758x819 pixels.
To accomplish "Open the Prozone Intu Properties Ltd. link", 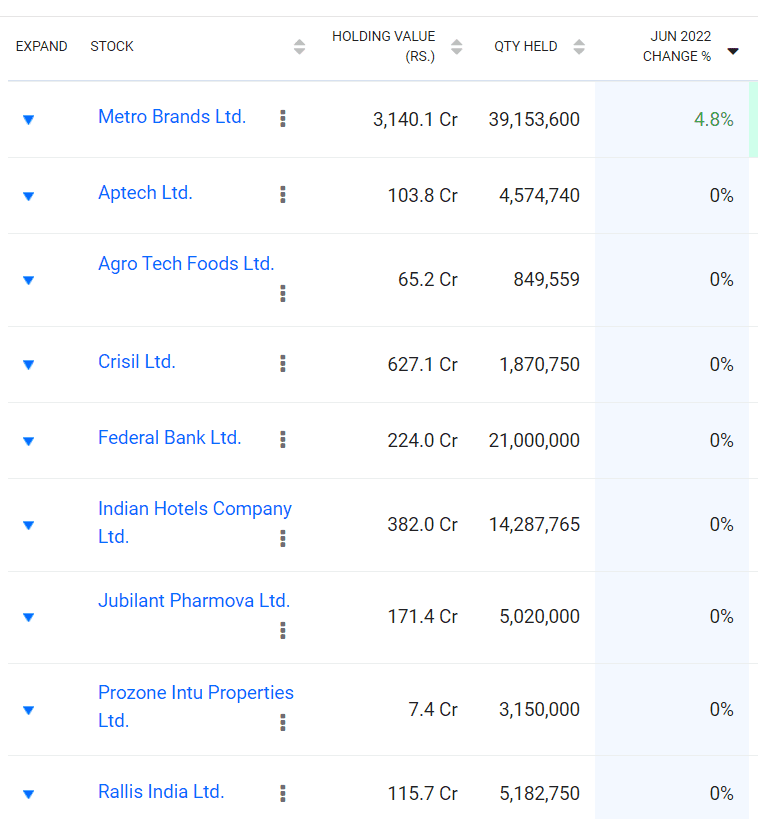I will pyautogui.click(x=196, y=706).
